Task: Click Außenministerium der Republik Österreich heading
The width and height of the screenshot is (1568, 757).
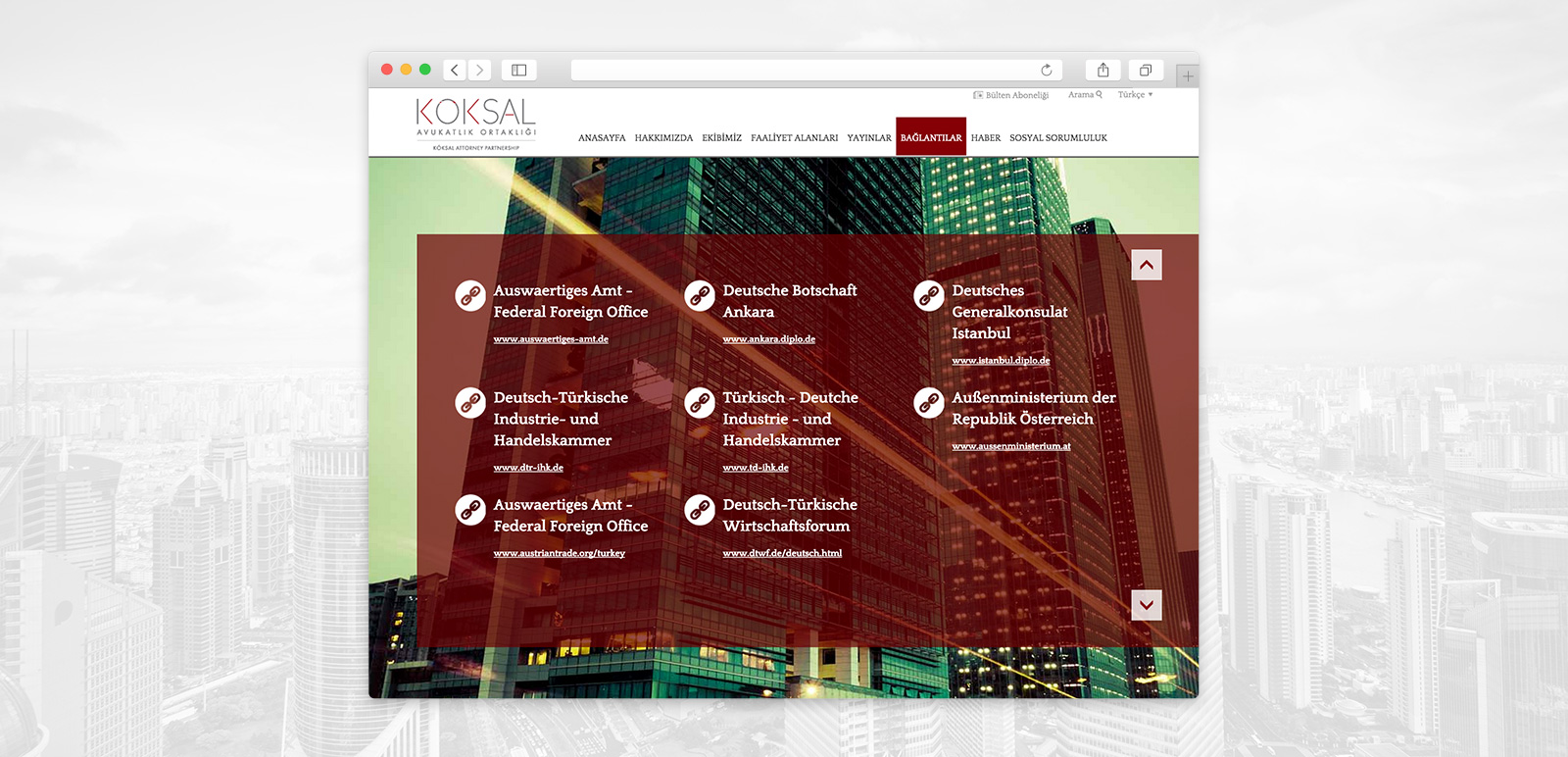Action: click(1034, 408)
